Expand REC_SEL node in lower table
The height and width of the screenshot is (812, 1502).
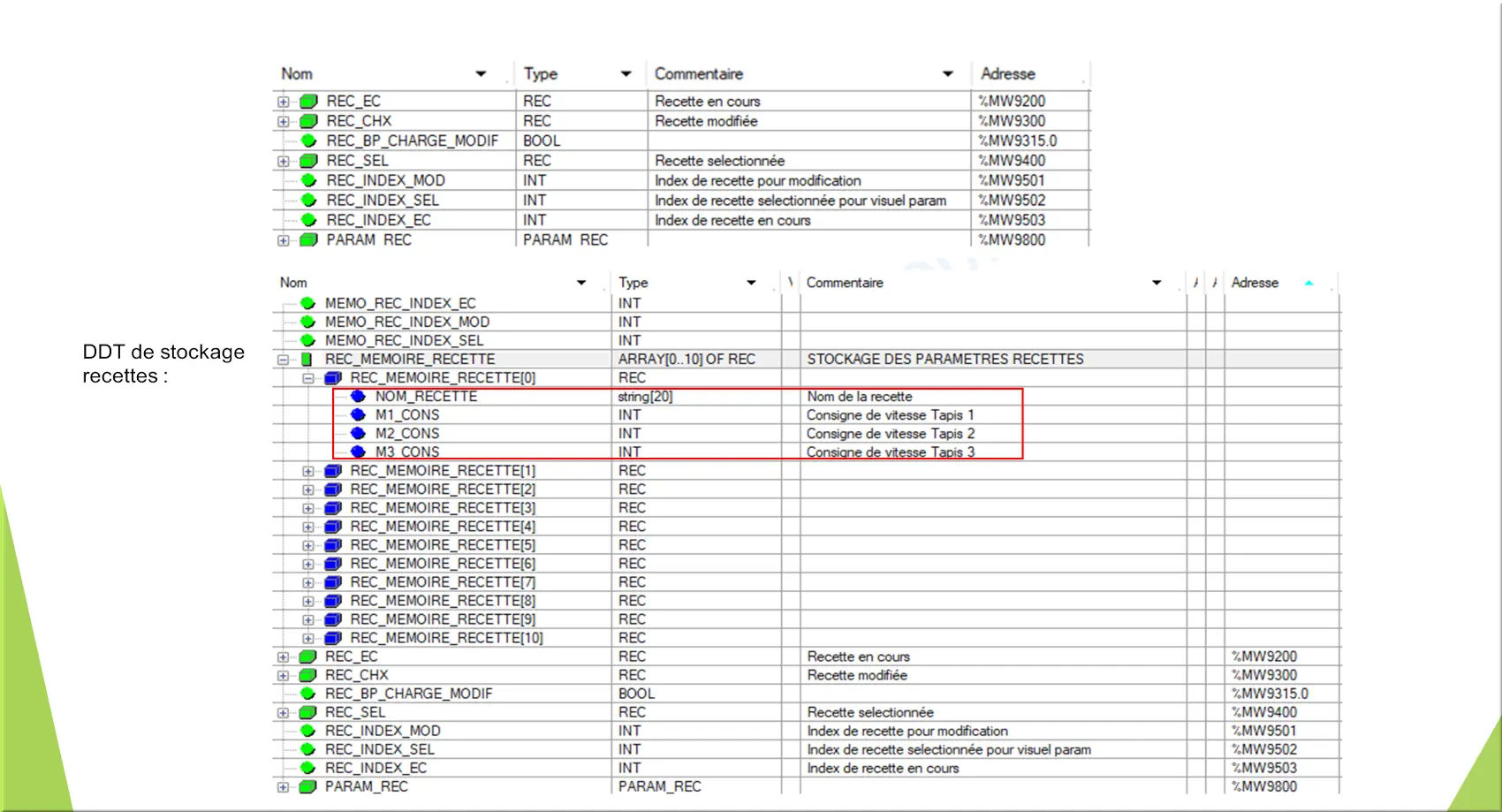click(283, 713)
